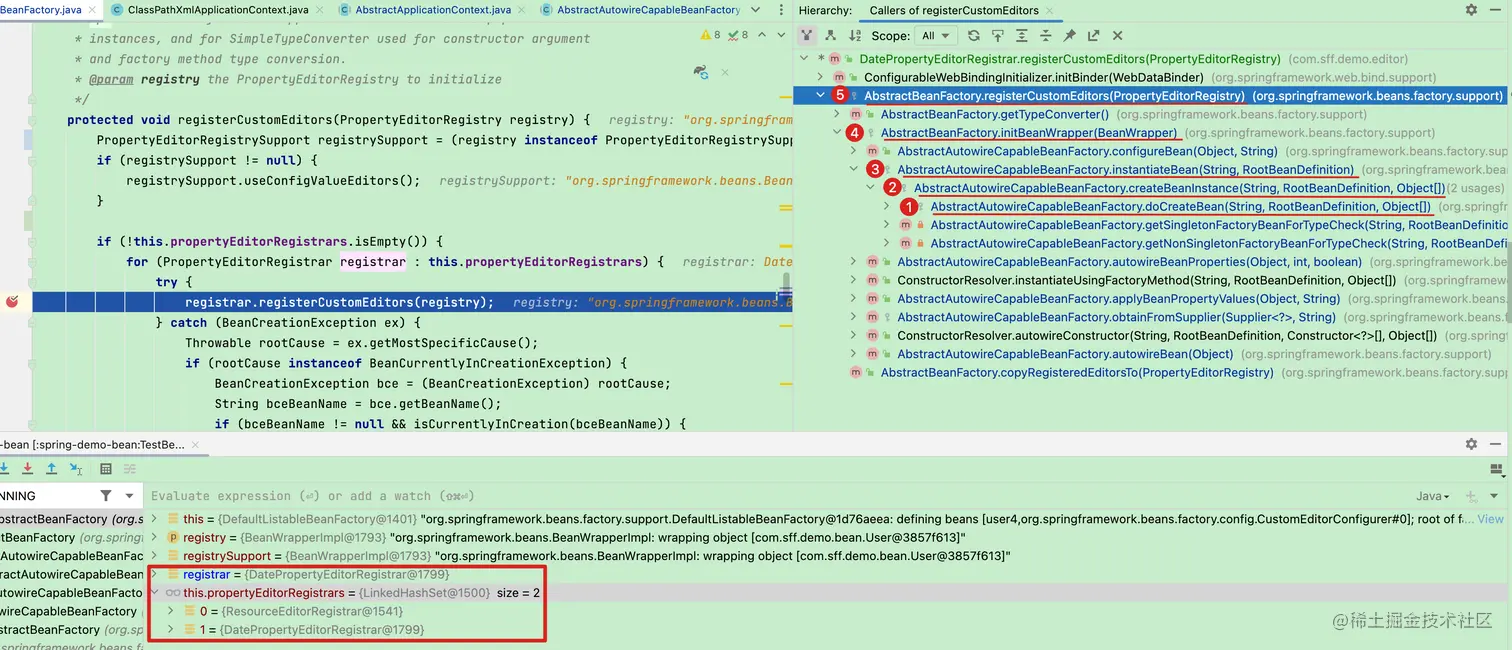The height and width of the screenshot is (650, 1512).
Task: Collapse DatePropertyEditorRegistrar.registerCustomEditors root node
Action: (804, 59)
